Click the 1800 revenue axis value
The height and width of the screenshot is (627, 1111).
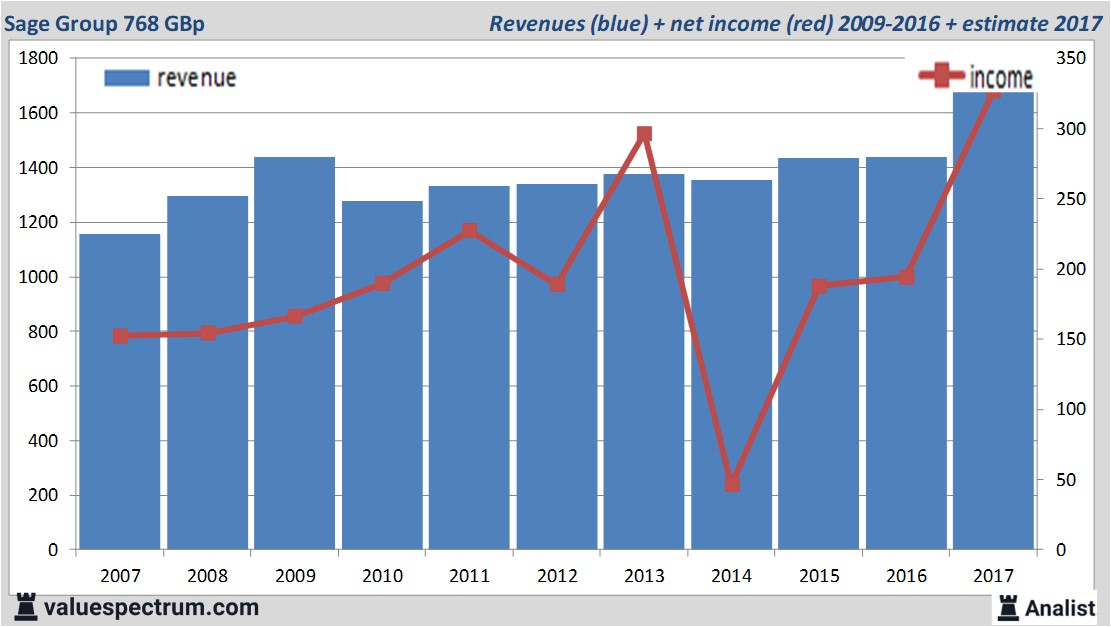tap(38, 58)
